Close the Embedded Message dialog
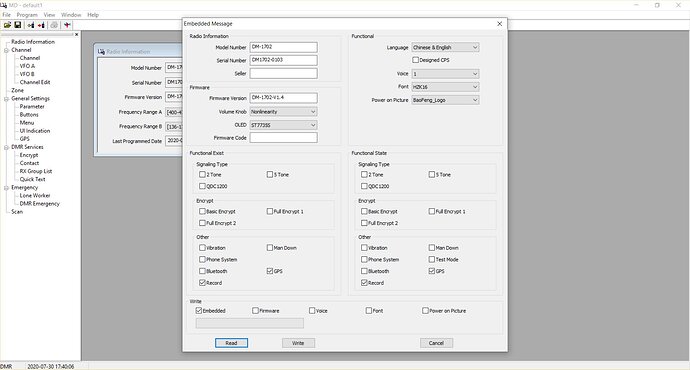 pyautogui.click(x=499, y=24)
